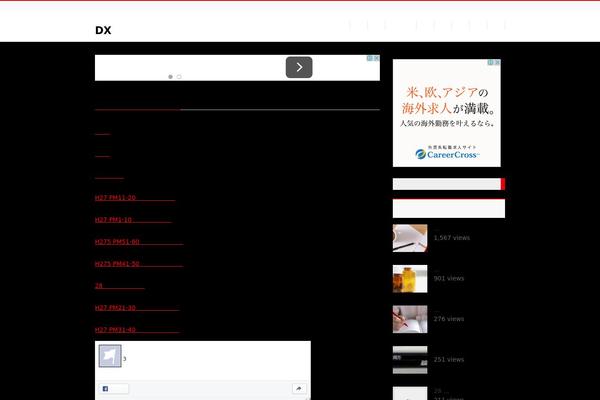Click the flag profile picture in the Facebook widget
600x400 pixels.
[110, 356]
